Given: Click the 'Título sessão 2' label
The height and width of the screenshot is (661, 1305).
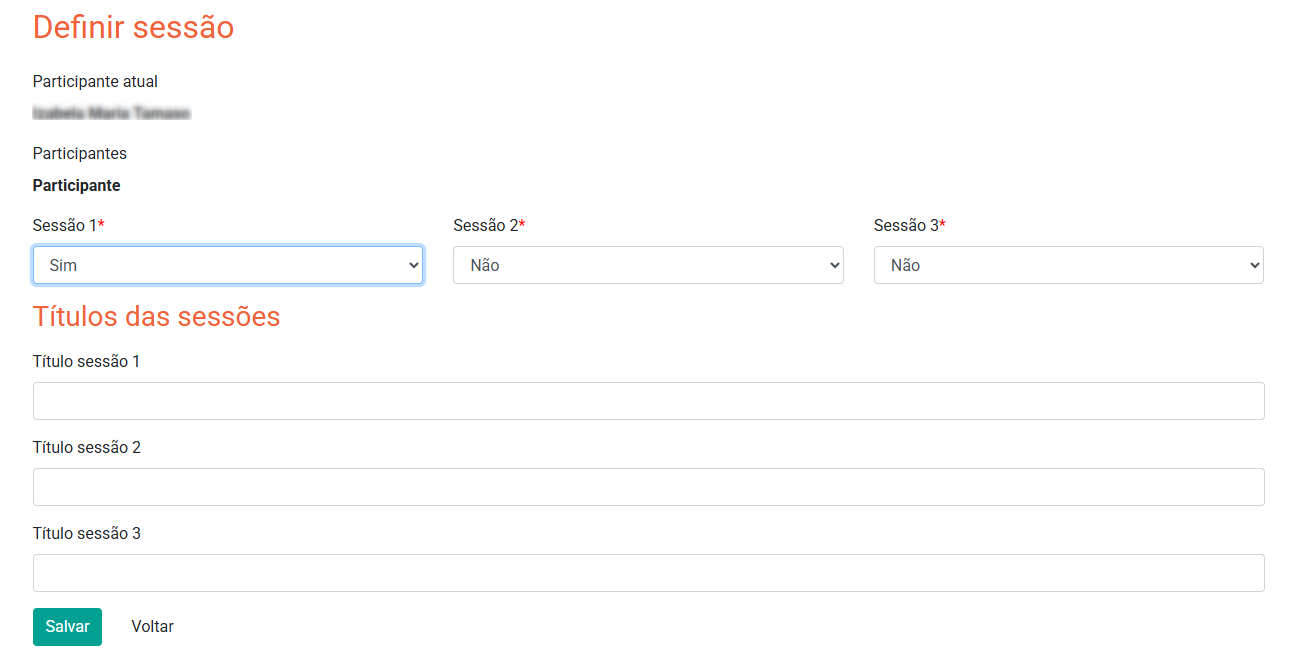Looking at the screenshot, I should point(87,448).
